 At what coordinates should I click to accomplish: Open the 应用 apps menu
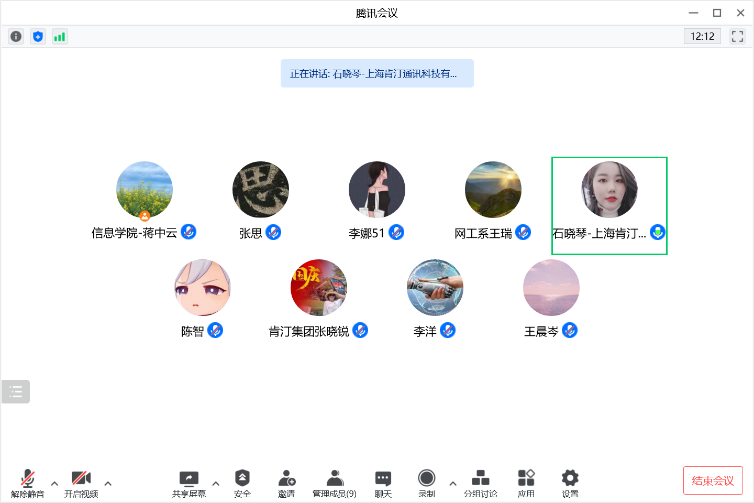pos(526,481)
